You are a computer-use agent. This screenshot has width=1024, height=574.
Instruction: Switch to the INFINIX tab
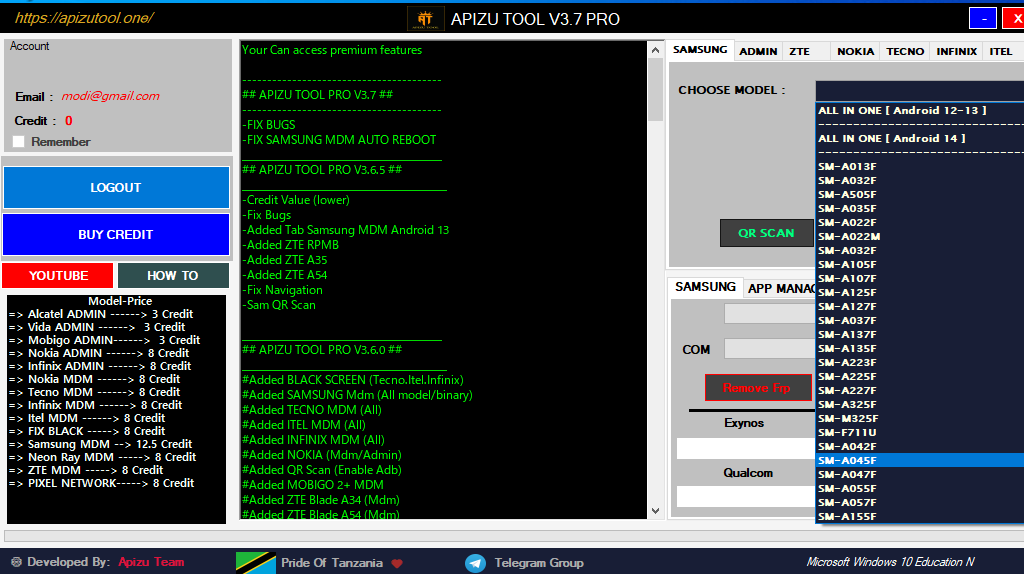(957, 52)
